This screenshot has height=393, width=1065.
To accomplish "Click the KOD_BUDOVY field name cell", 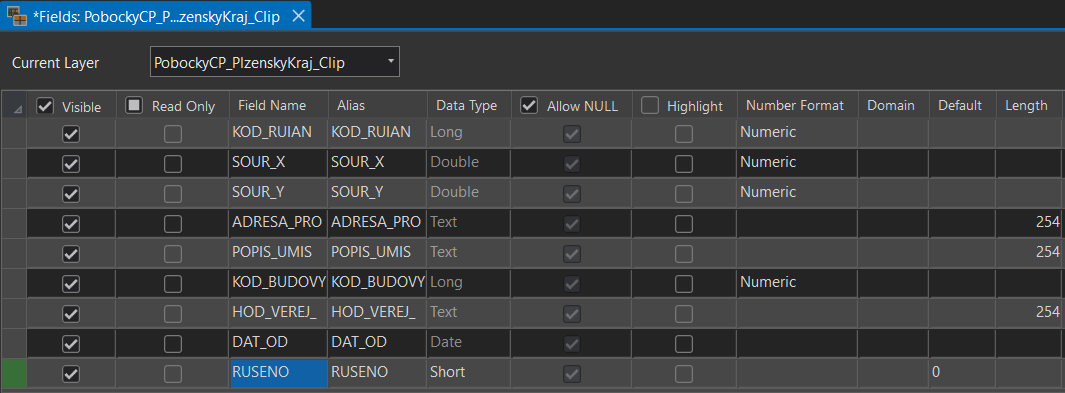I will (x=278, y=282).
